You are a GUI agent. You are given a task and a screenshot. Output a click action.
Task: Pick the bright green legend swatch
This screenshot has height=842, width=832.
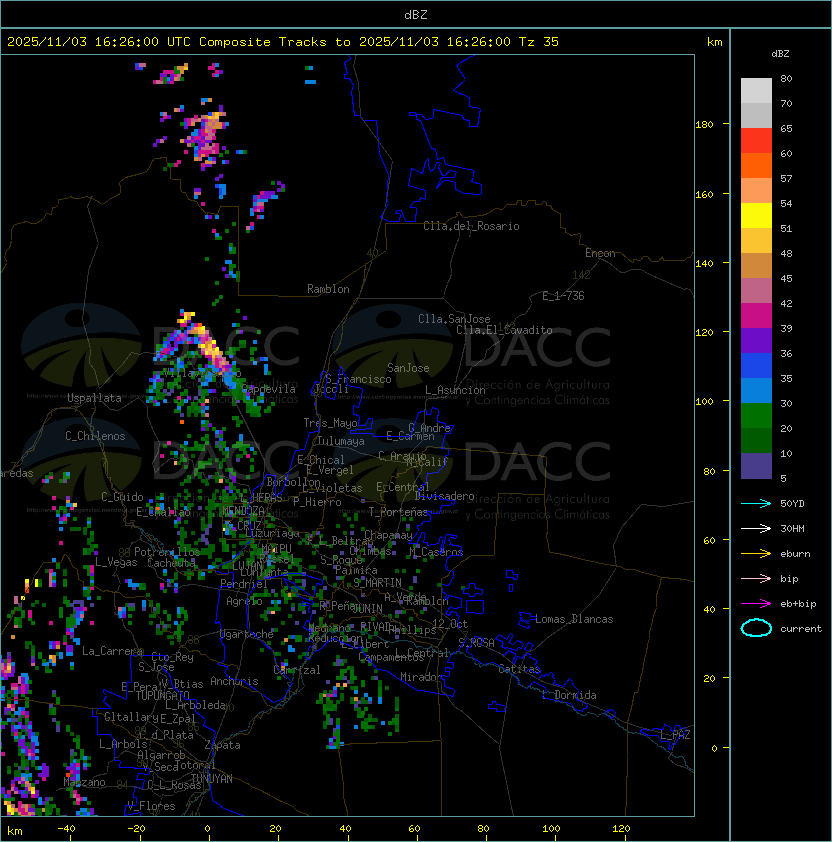pyautogui.click(x=756, y=416)
